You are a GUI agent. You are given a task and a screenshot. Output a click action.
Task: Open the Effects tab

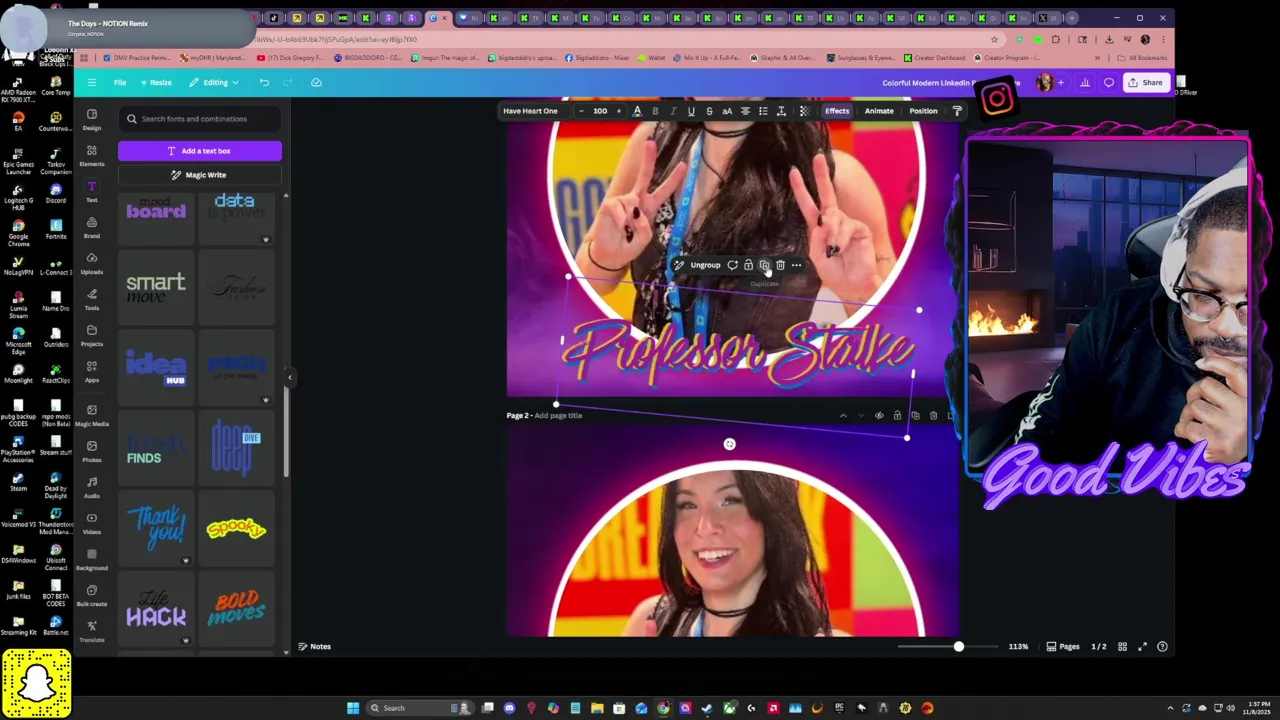pos(837,111)
